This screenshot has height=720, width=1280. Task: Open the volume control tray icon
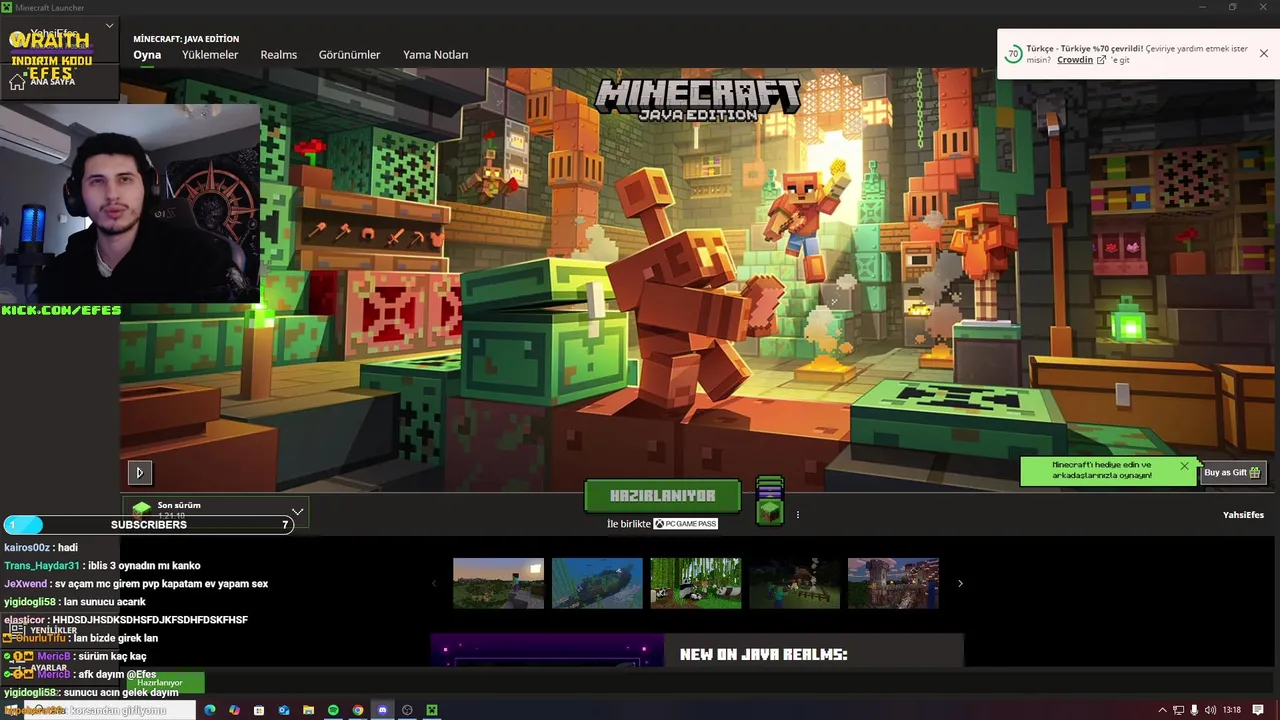click(x=1210, y=710)
